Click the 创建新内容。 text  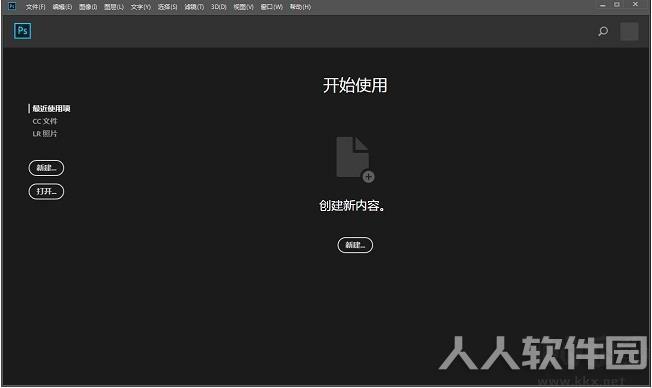352,205
